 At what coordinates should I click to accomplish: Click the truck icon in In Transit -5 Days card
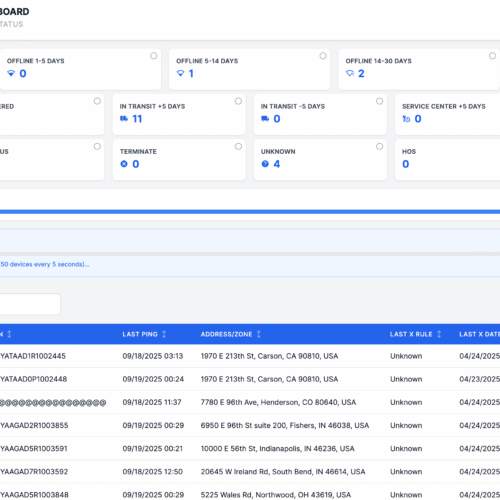265,119
